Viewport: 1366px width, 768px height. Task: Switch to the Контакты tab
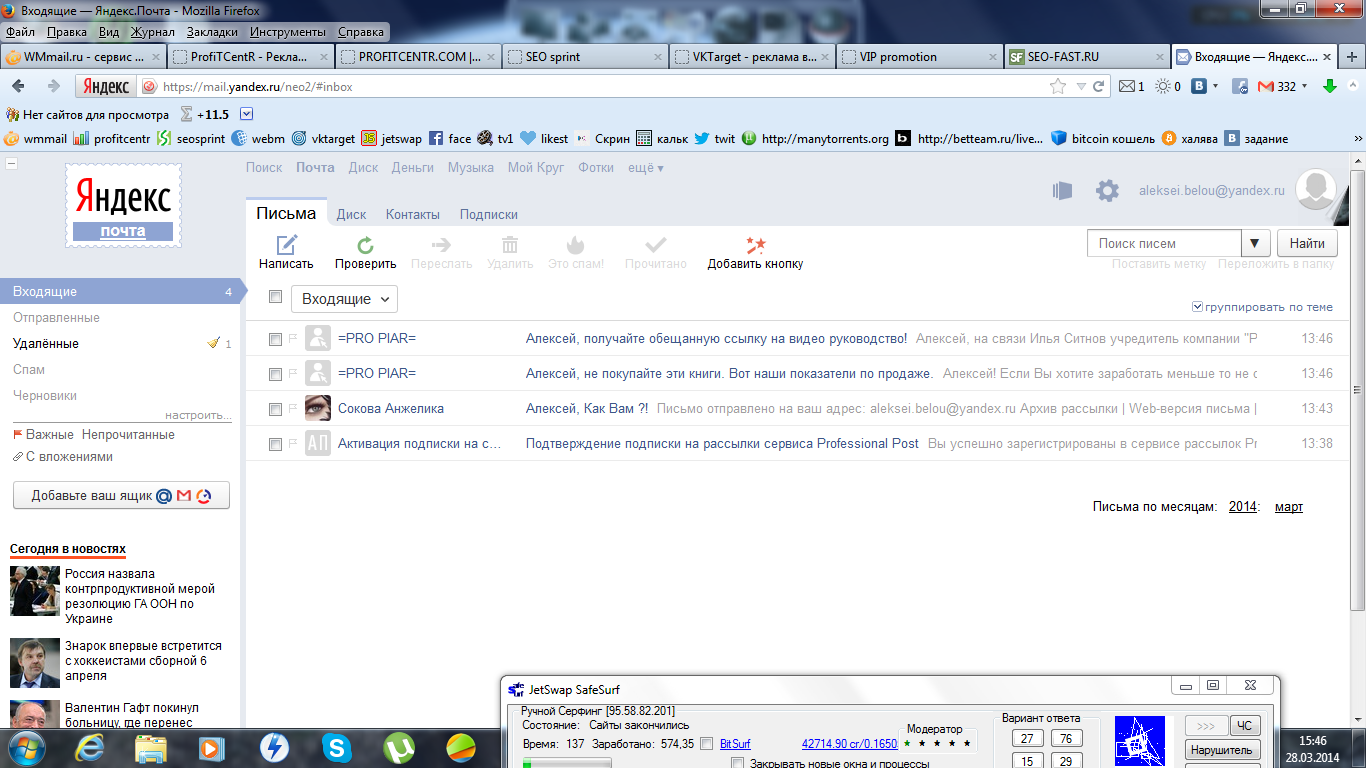click(413, 214)
